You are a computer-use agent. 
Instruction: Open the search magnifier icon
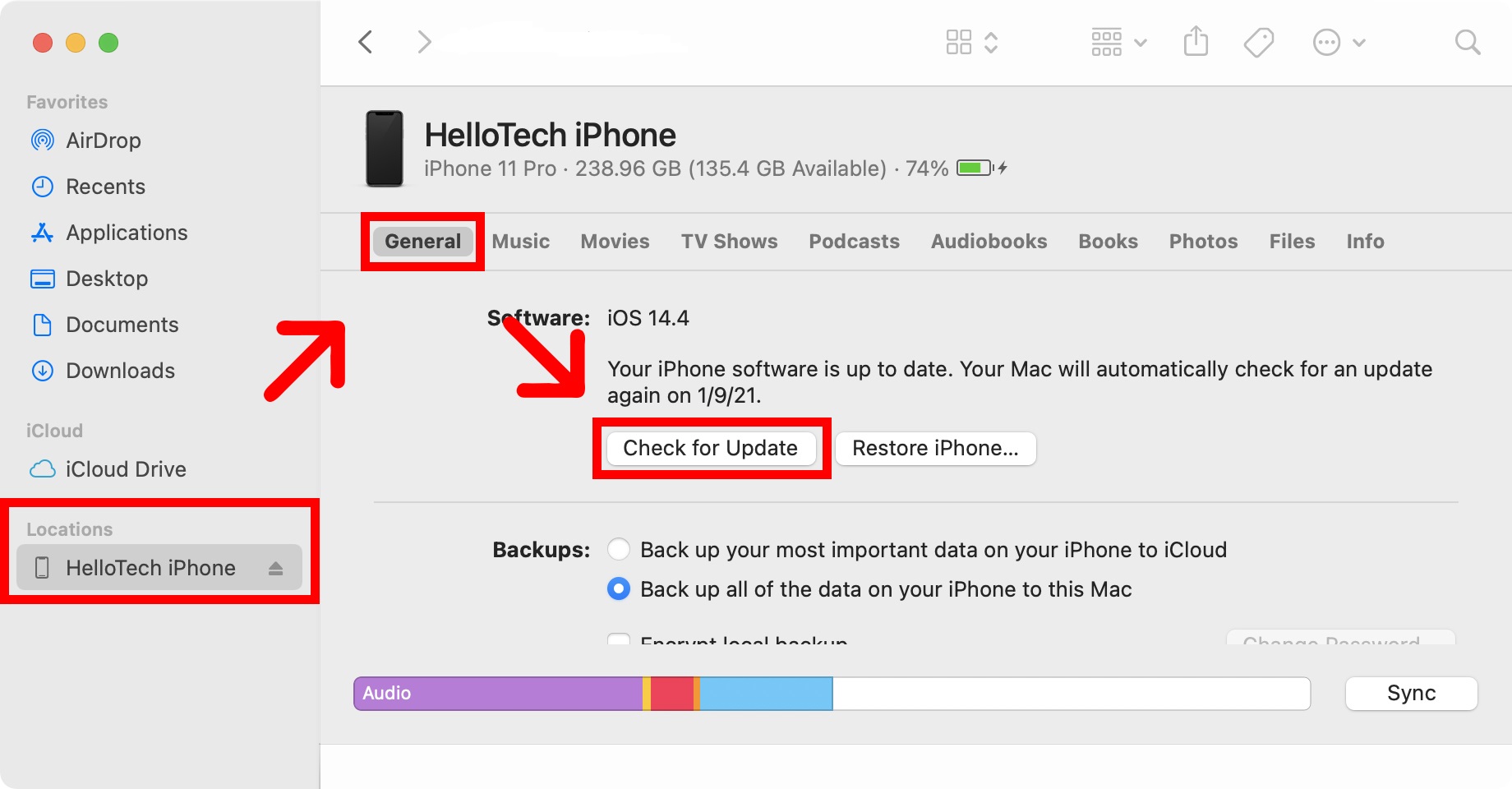point(1467,42)
